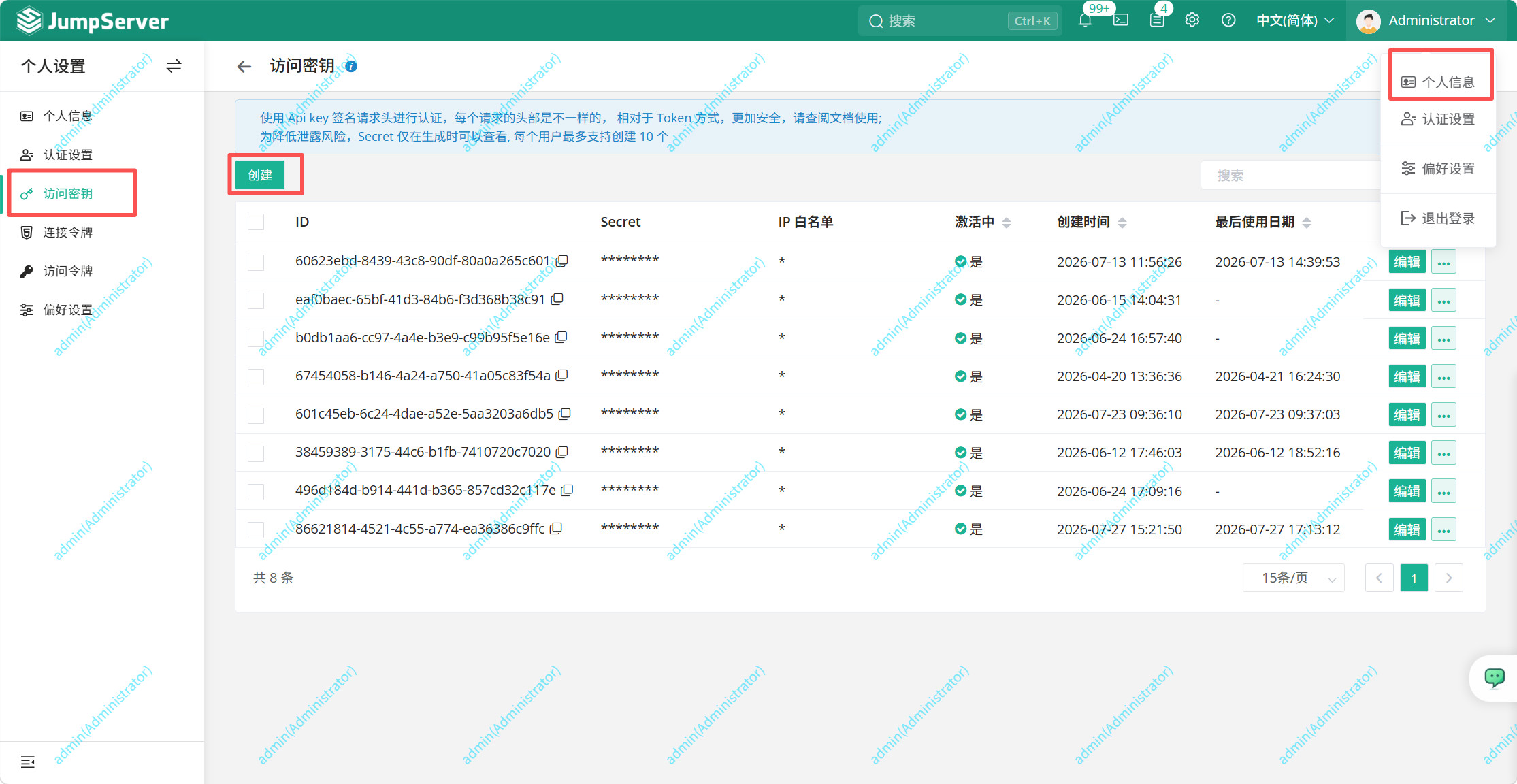The height and width of the screenshot is (784, 1517).
Task: Select 认证设置 in the sidebar
Action: point(102,154)
